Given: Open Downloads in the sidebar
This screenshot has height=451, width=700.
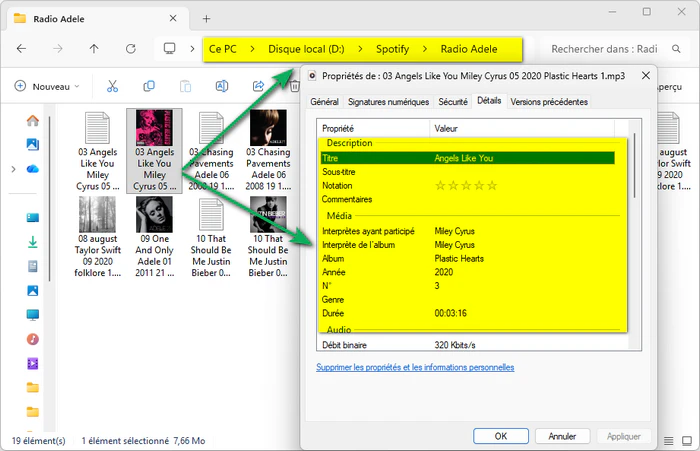Looking at the screenshot, I should pyautogui.click(x=33, y=242).
